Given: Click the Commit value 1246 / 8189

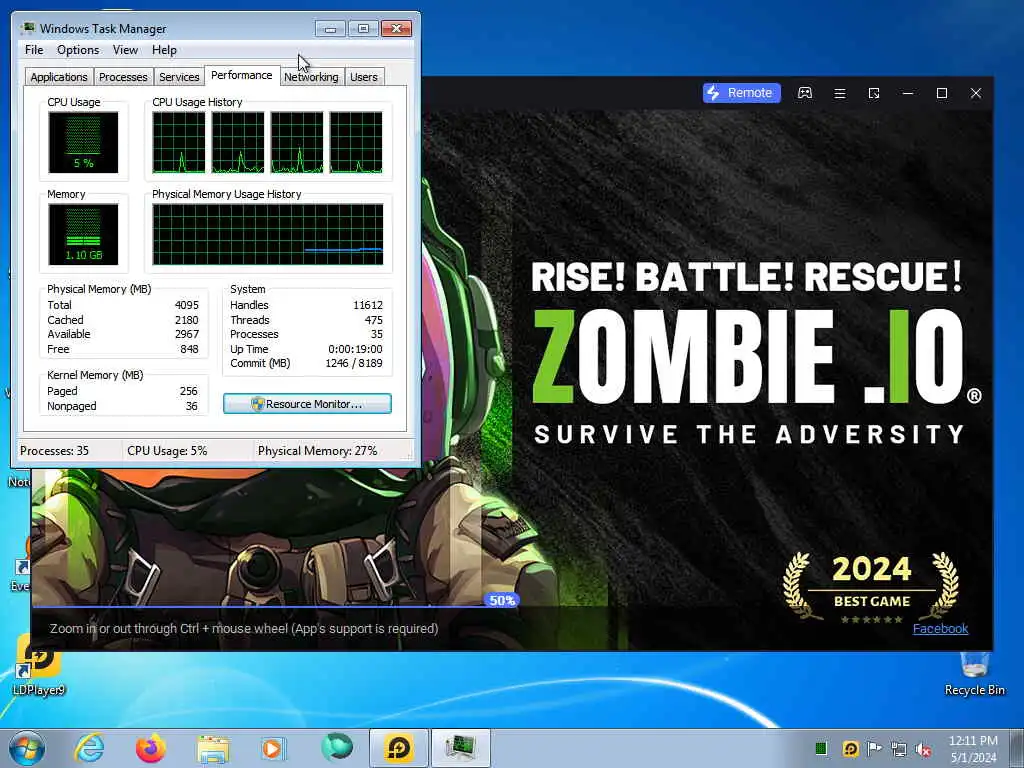Looking at the screenshot, I should pyautogui.click(x=354, y=364).
